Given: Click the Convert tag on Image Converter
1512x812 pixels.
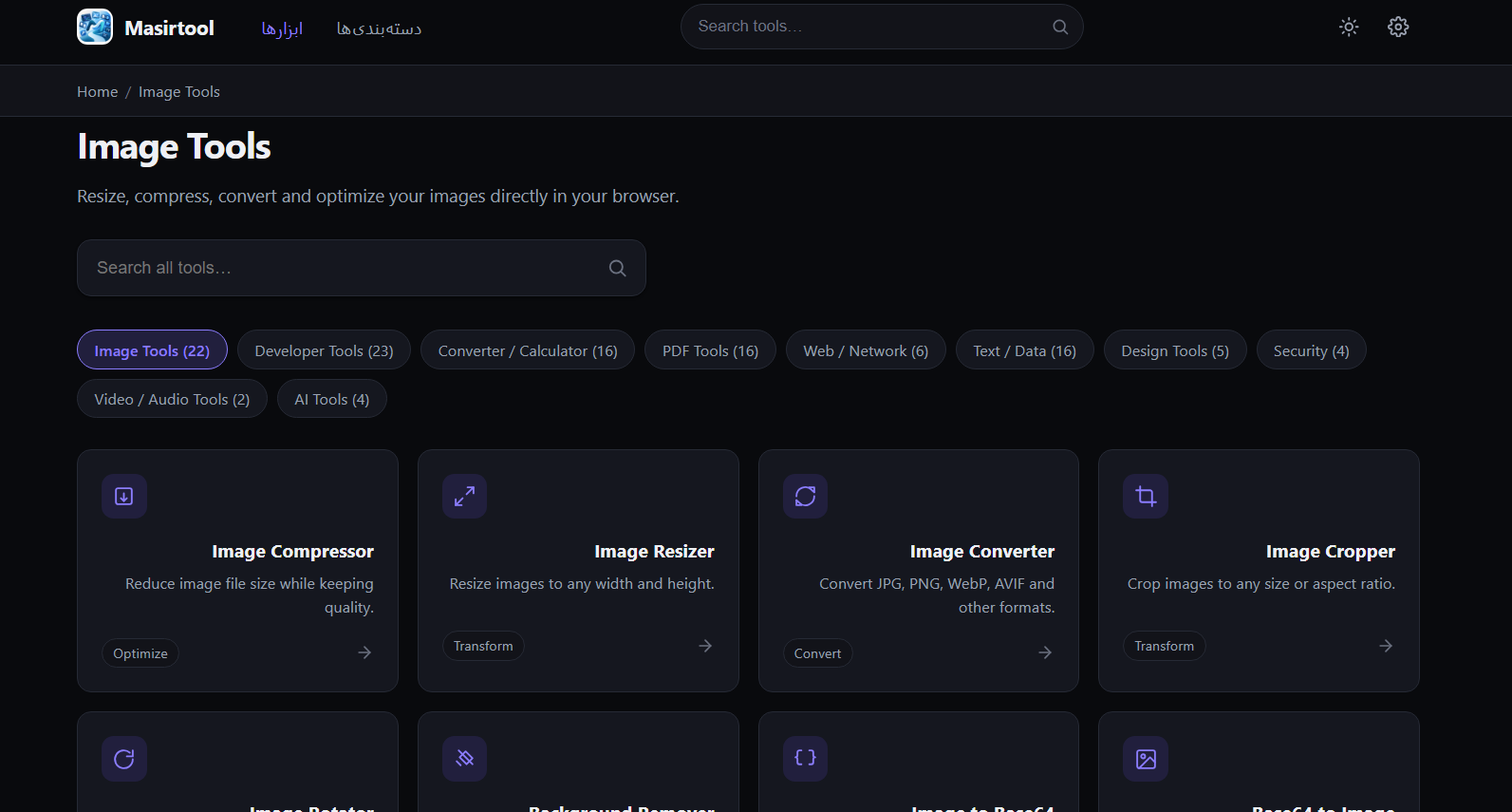Looking at the screenshot, I should (817, 653).
